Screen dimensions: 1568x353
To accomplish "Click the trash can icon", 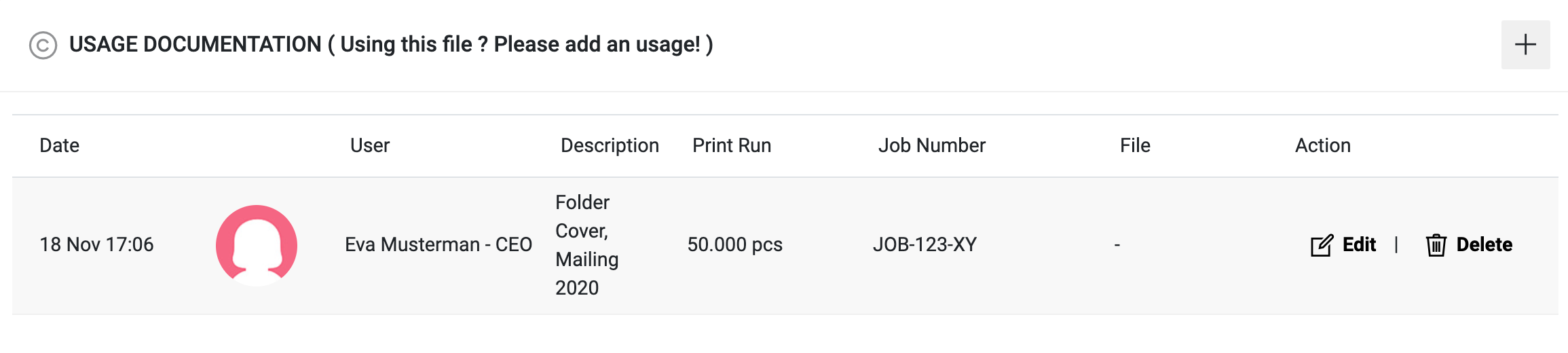I will tap(1436, 245).
